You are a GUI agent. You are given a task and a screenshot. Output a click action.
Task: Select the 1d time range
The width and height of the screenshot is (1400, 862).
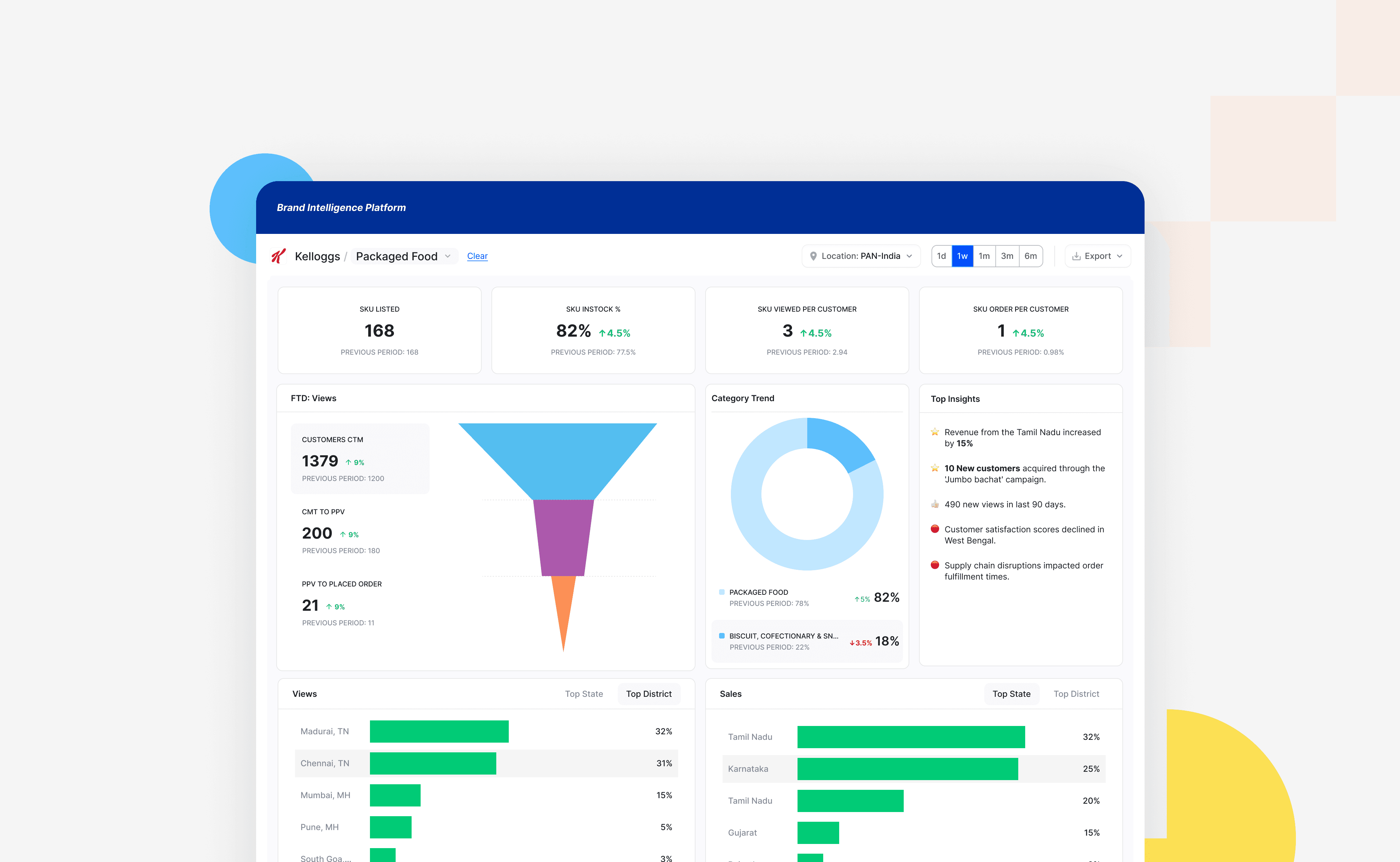942,256
